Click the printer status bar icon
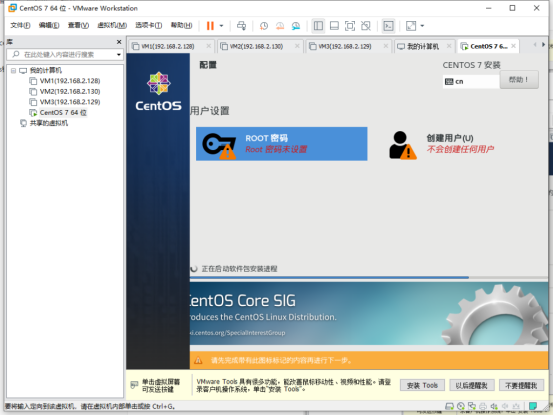This screenshot has height=416, width=553. coord(483,406)
